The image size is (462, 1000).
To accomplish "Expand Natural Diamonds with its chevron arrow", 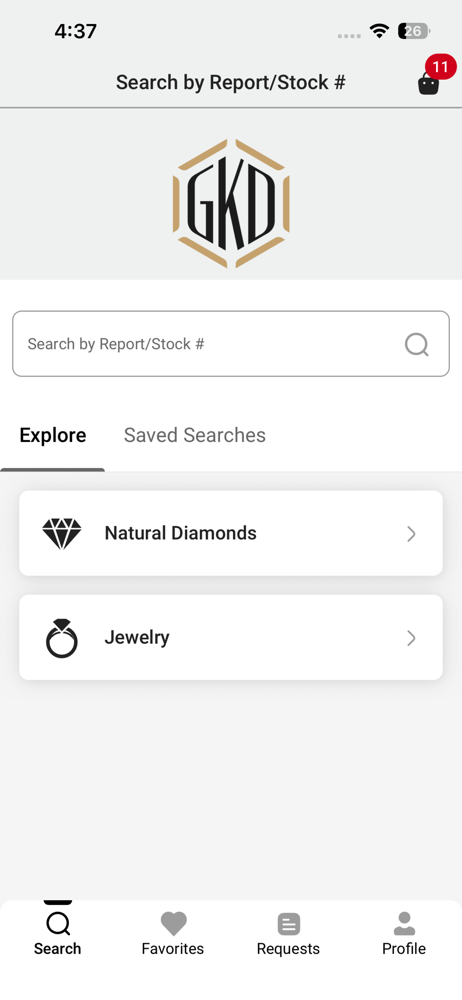I will coord(412,534).
